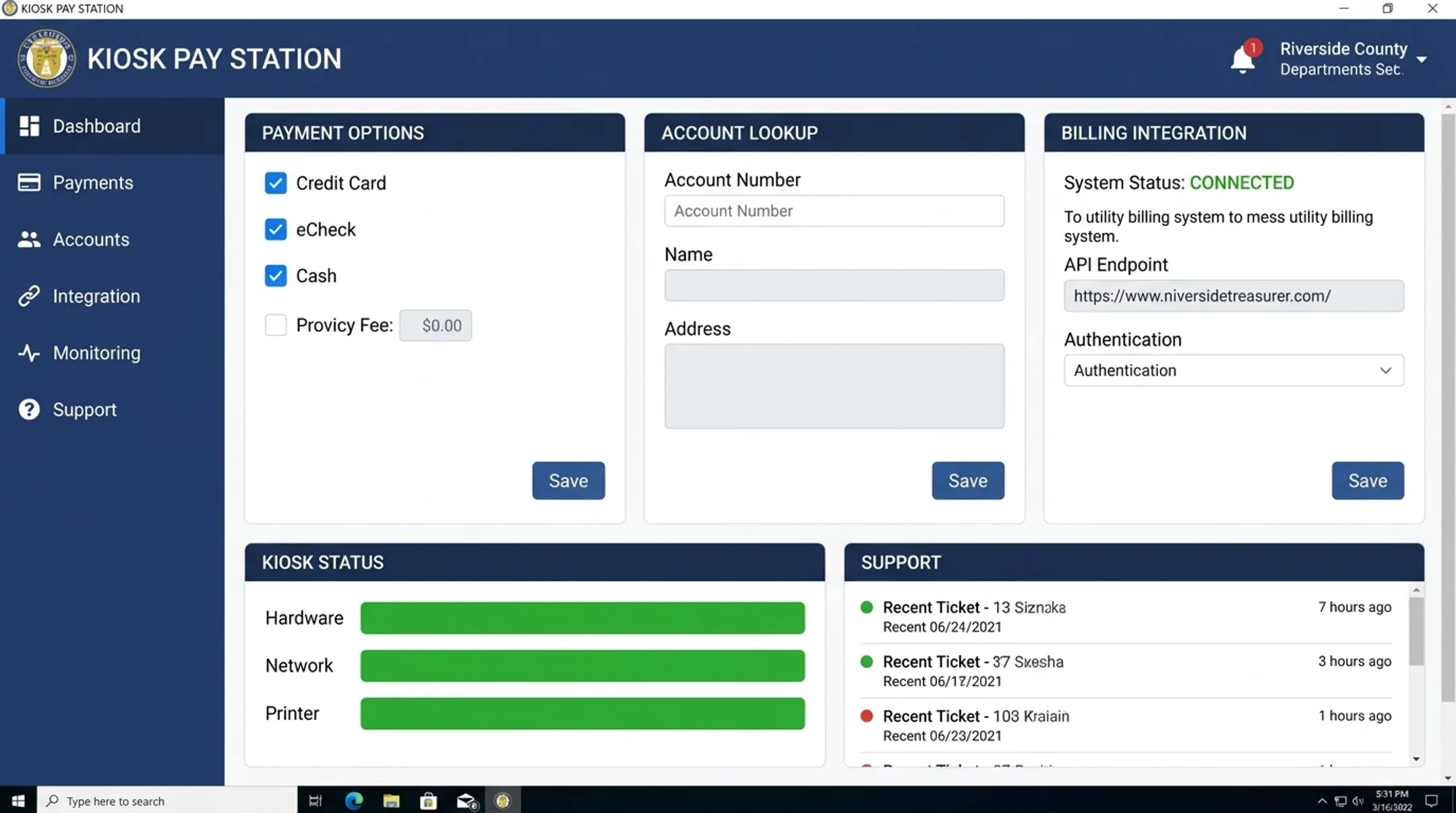Uncheck the eCheck payment option
The width and height of the screenshot is (1456, 813).
(276, 229)
